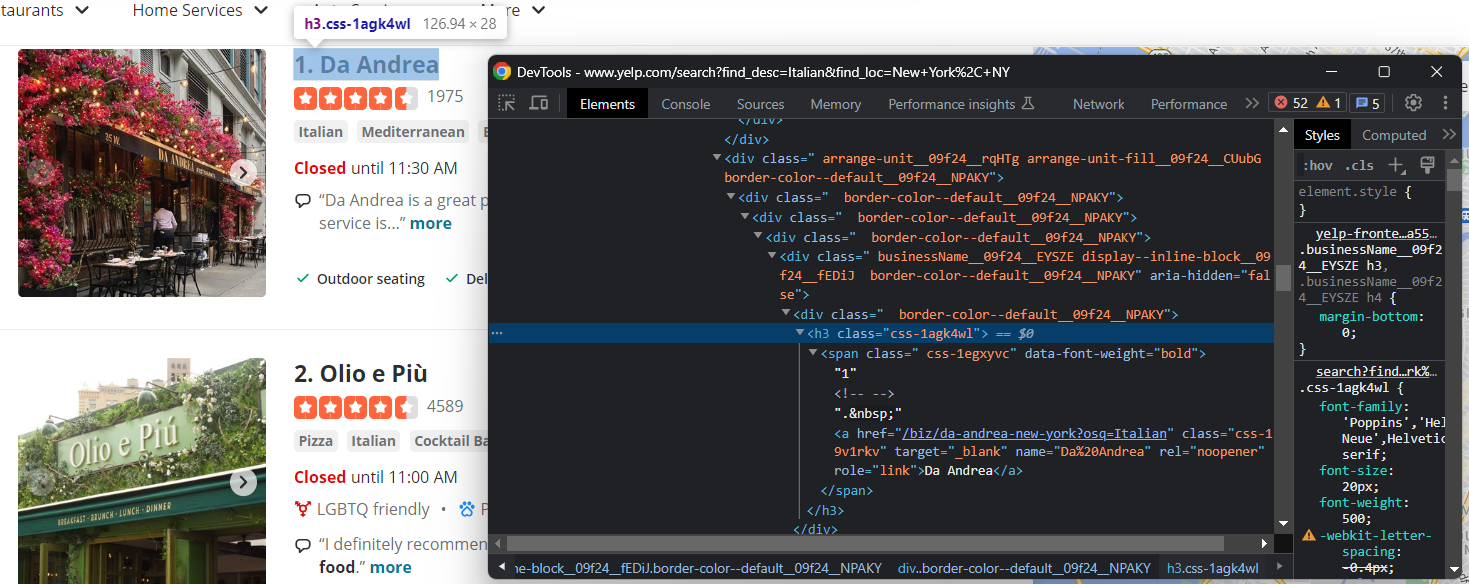Switch to the Console tab
Screen dimensions: 1469x584
pyautogui.click(x=686, y=104)
